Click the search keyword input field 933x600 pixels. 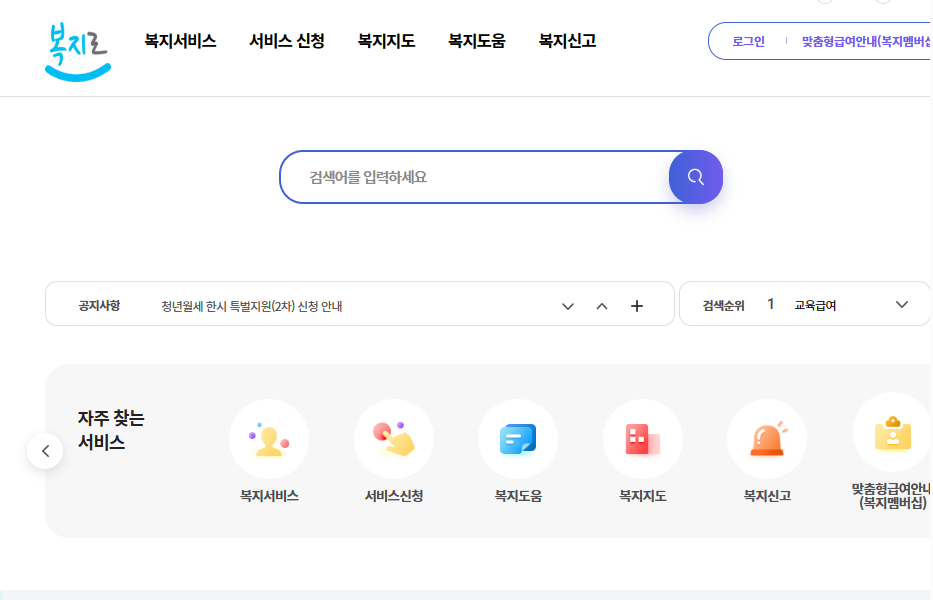click(x=470, y=176)
